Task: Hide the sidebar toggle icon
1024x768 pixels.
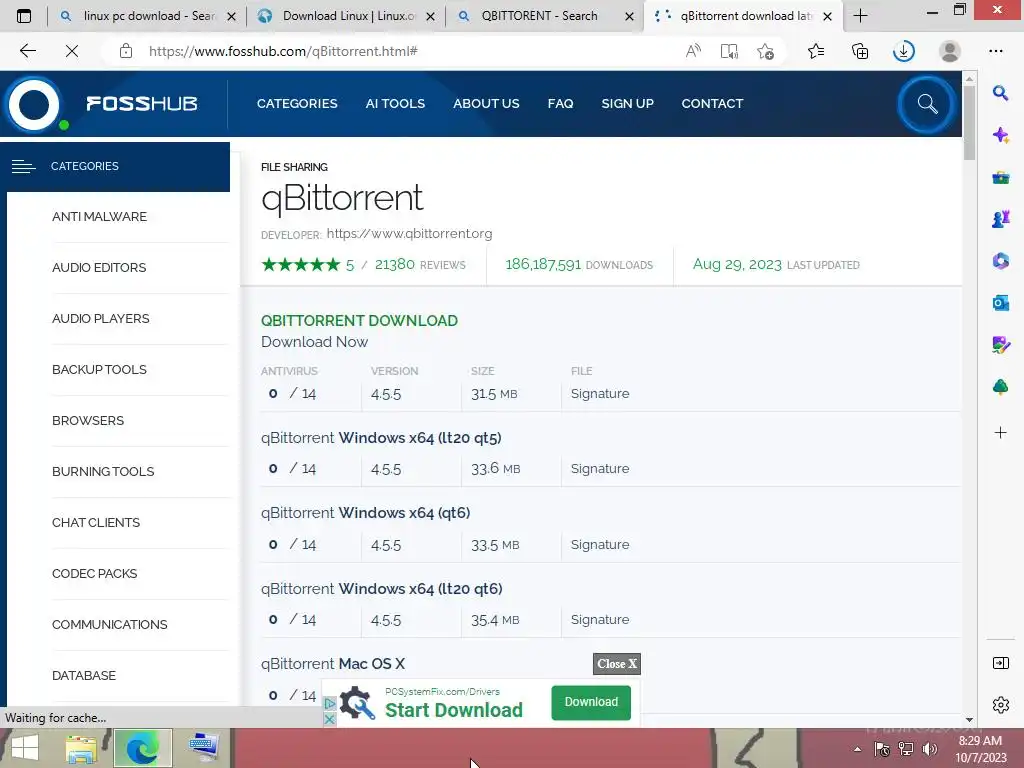Action: point(1000,664)
